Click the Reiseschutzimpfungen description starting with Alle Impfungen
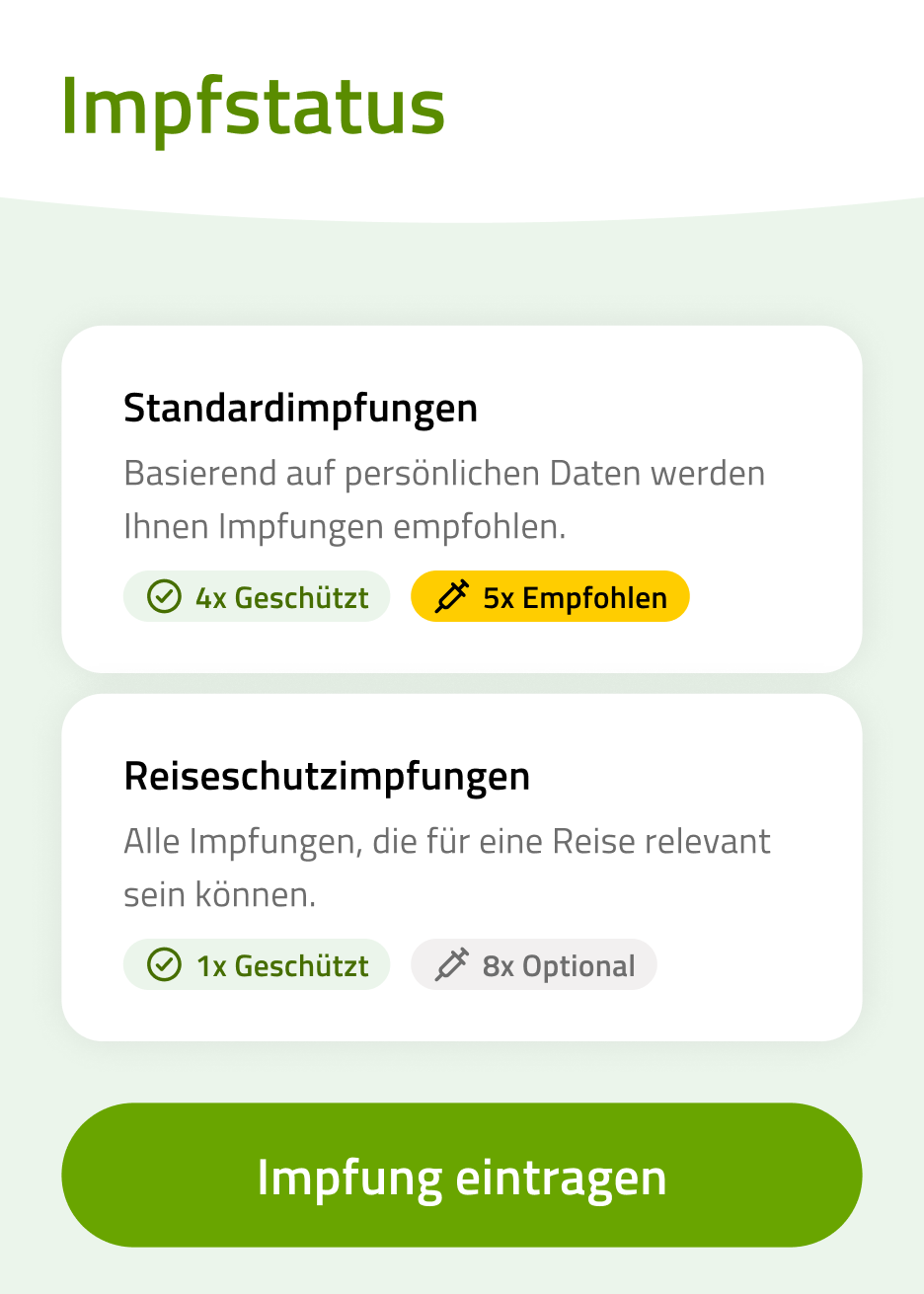Screen dimensions: 924x1294 (446, 842)
